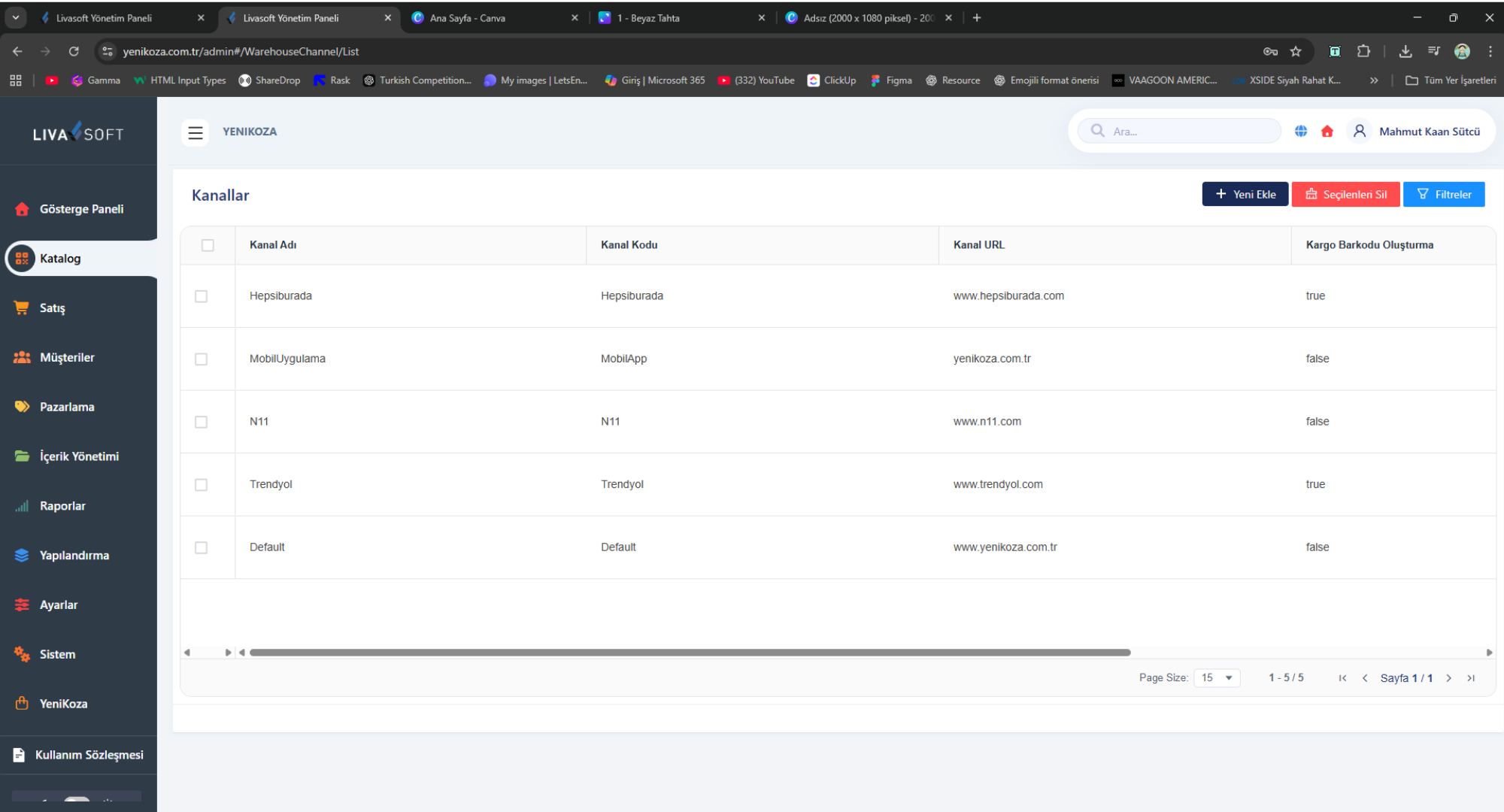Image resolution: width=1504 pixels, height=812 pixels.
Task: Click the red home icon in header
Action: pyautogui.click(x=1327, y=132)
